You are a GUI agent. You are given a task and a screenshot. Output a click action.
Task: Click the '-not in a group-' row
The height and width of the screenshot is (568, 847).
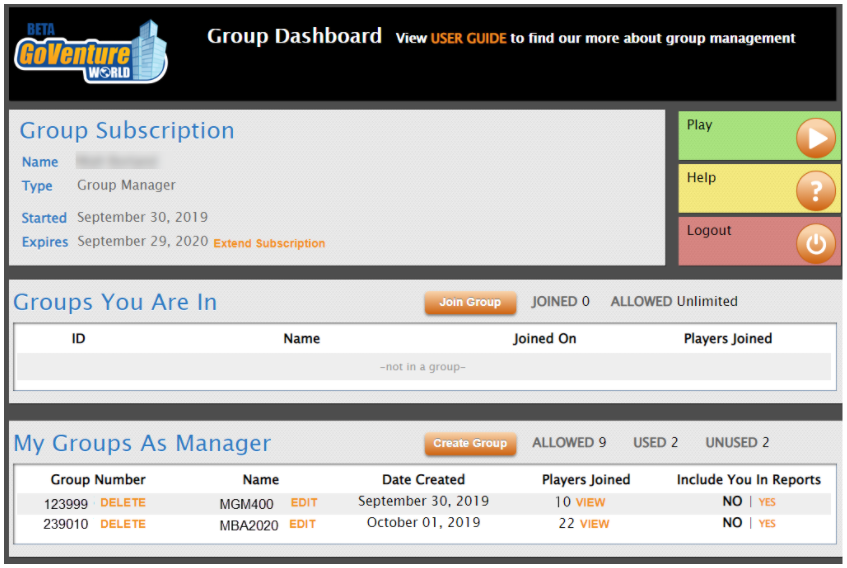[x=424, y=367]
